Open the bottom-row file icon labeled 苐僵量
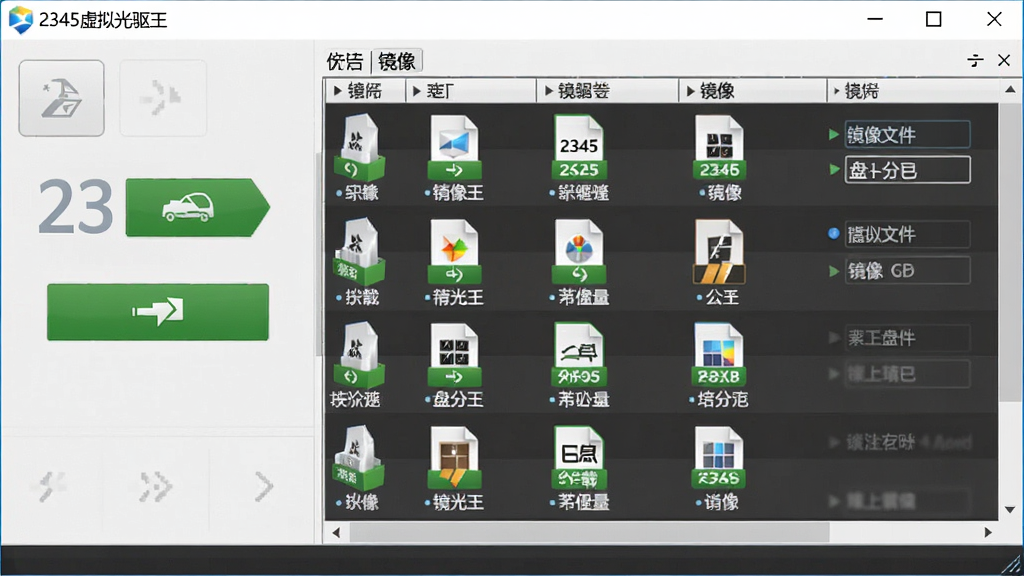The image size is (1024, 576). [x=579, y=457]
